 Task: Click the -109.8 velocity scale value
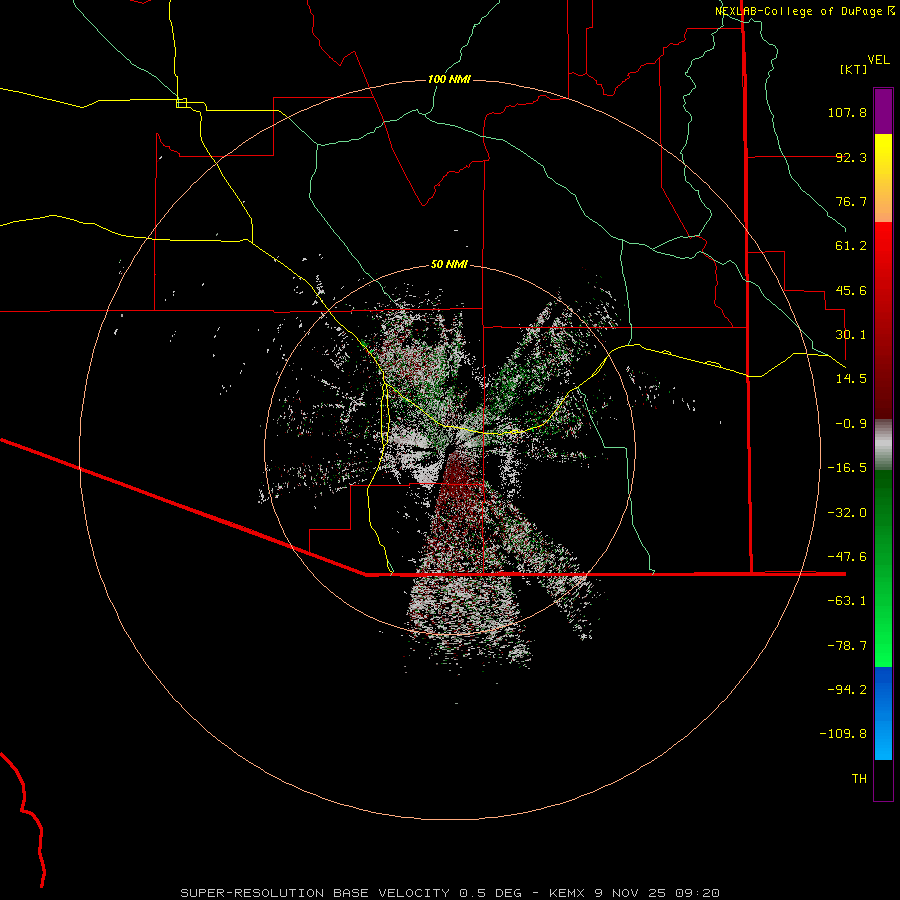point(843,734)
